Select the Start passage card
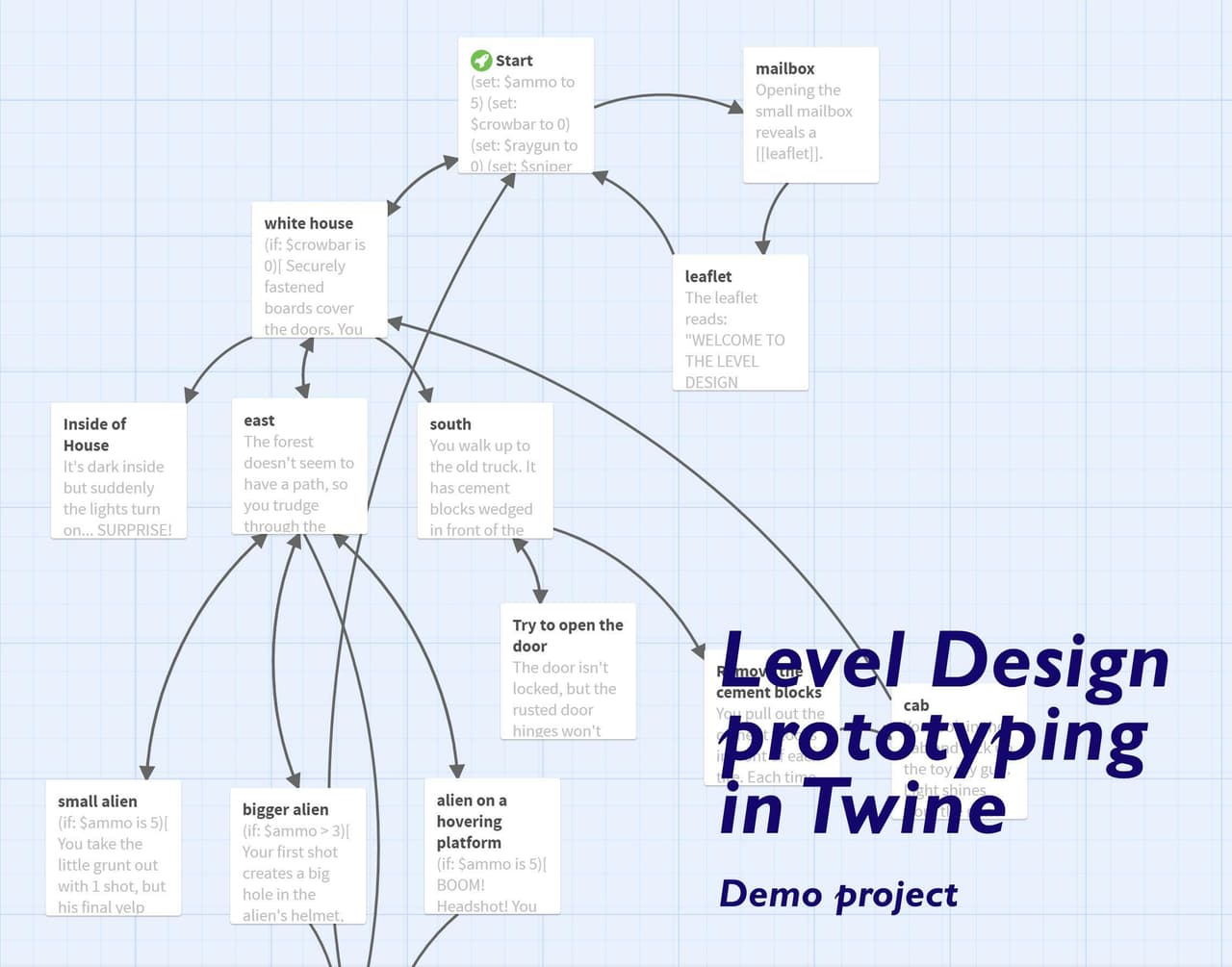The image size is (1232, 967). [526, 105]
